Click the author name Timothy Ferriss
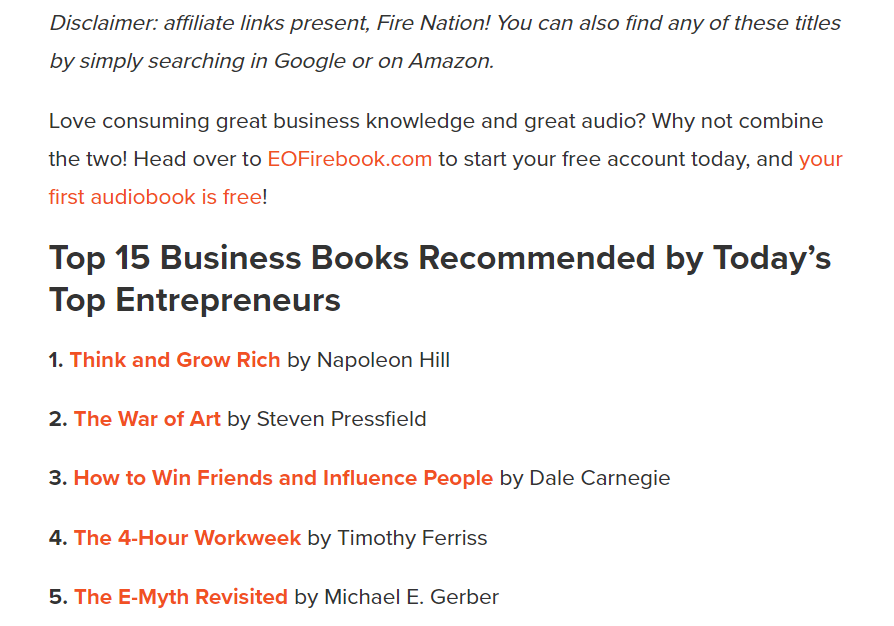The width and height of the screenshot is (894, 626). point(412,538)
